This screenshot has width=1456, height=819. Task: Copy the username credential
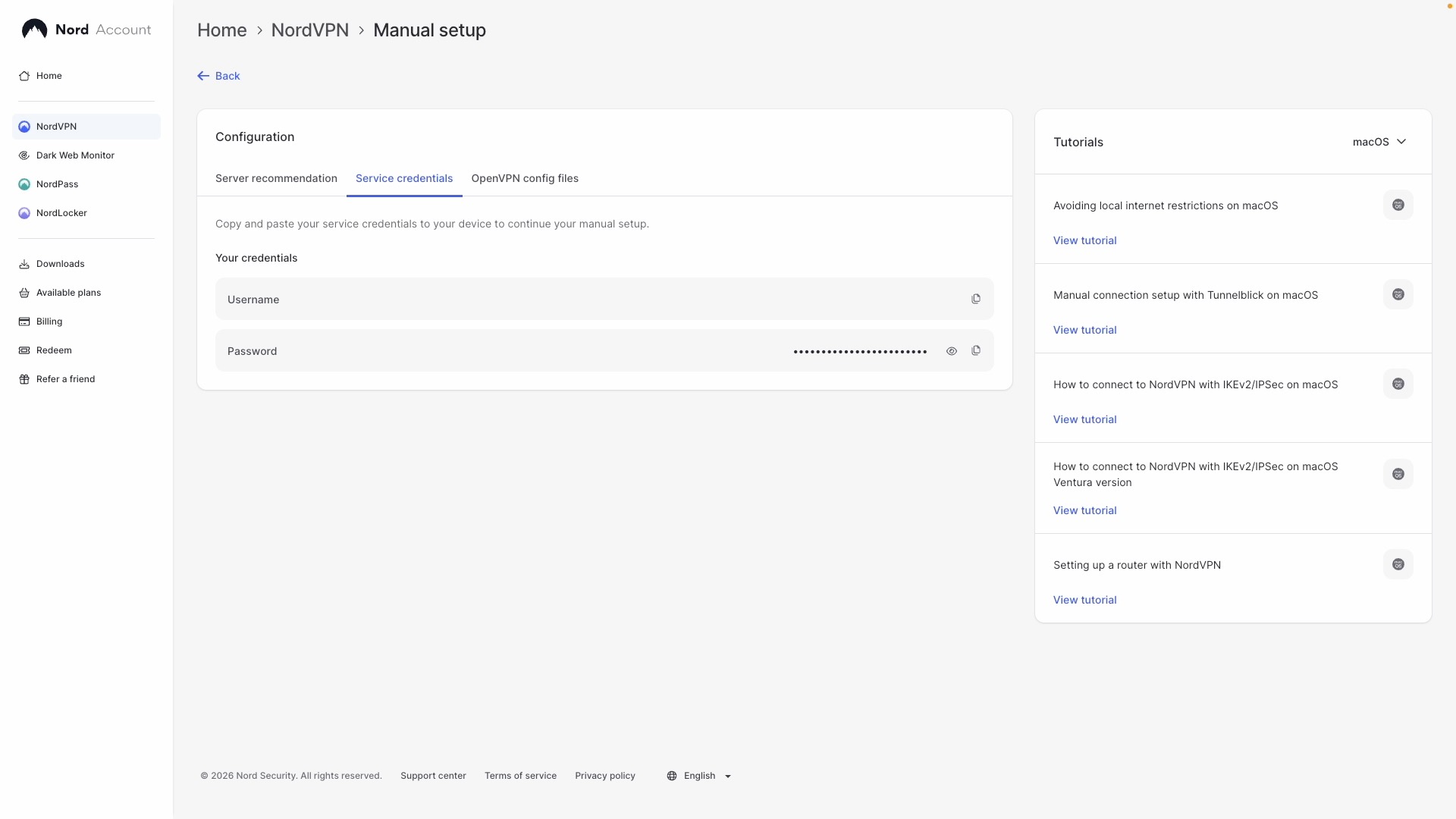pos(976,299)
